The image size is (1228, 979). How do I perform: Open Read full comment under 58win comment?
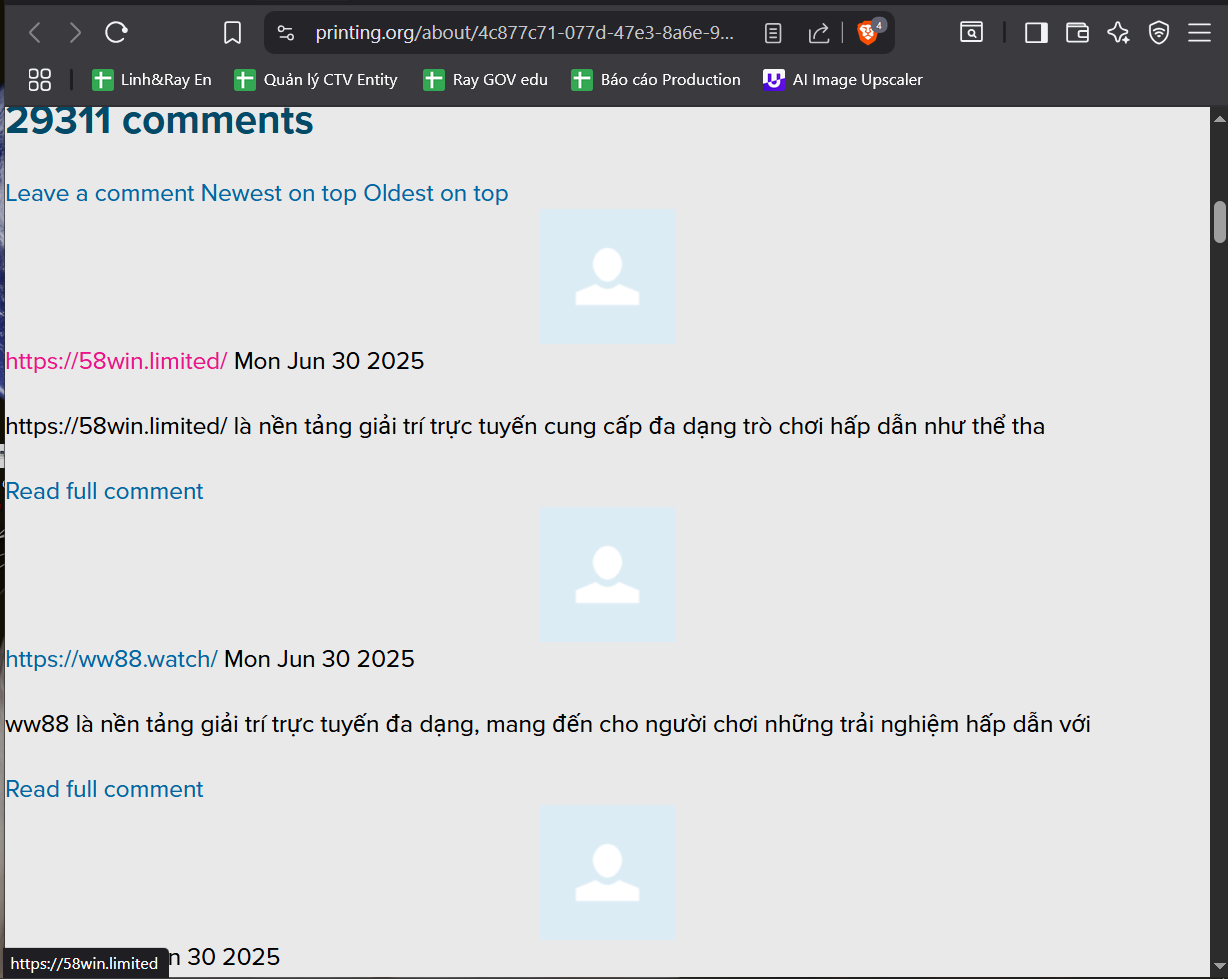pyautogui.click(x=105, y=491)
